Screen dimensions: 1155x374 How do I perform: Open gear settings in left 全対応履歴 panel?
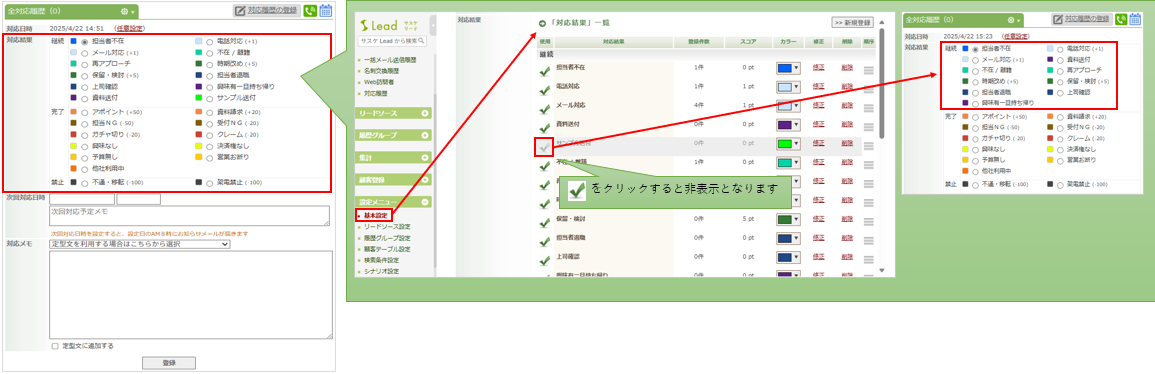coord(126,12)
